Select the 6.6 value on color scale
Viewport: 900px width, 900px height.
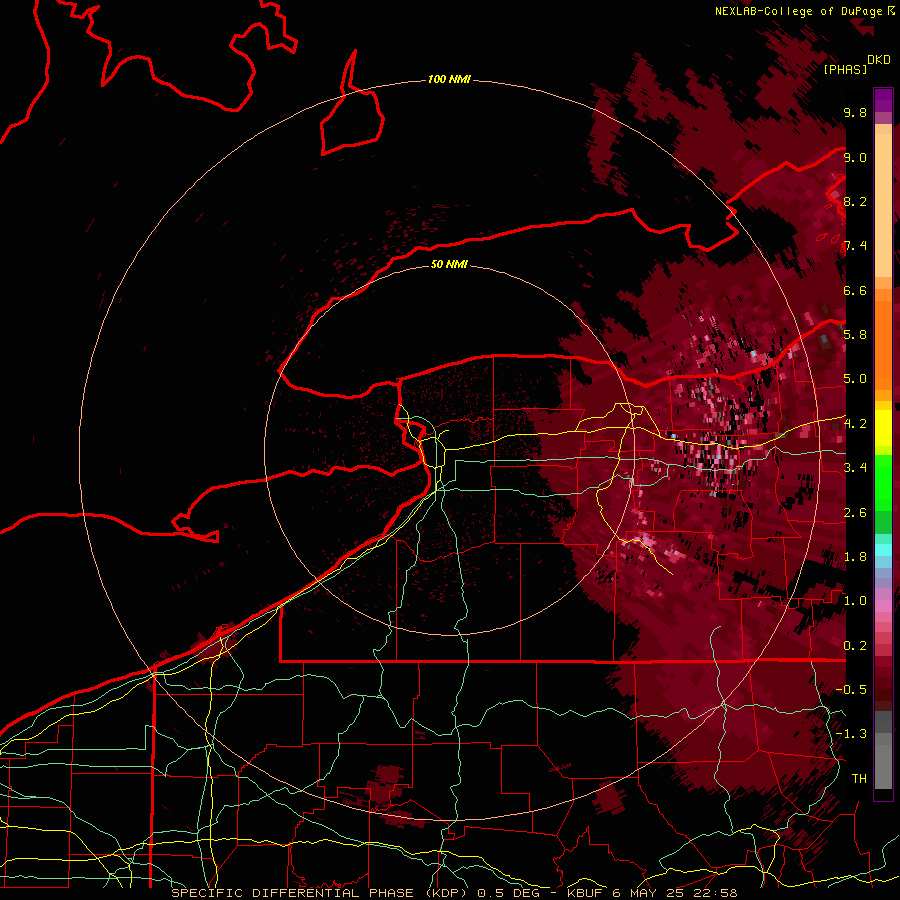855,290
